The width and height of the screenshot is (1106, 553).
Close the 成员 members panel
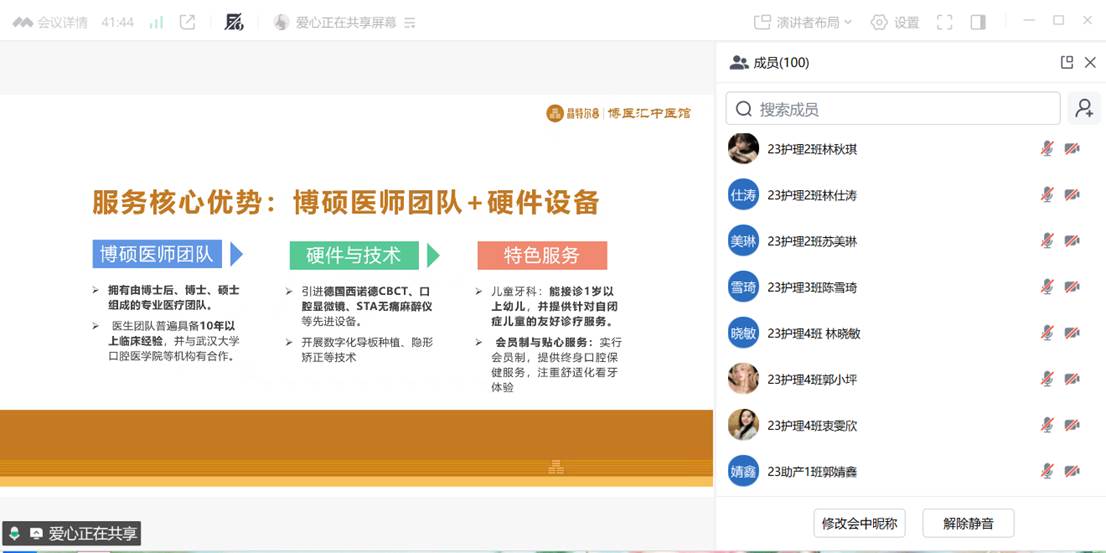pyautogui.click(x=1090, y=63)
